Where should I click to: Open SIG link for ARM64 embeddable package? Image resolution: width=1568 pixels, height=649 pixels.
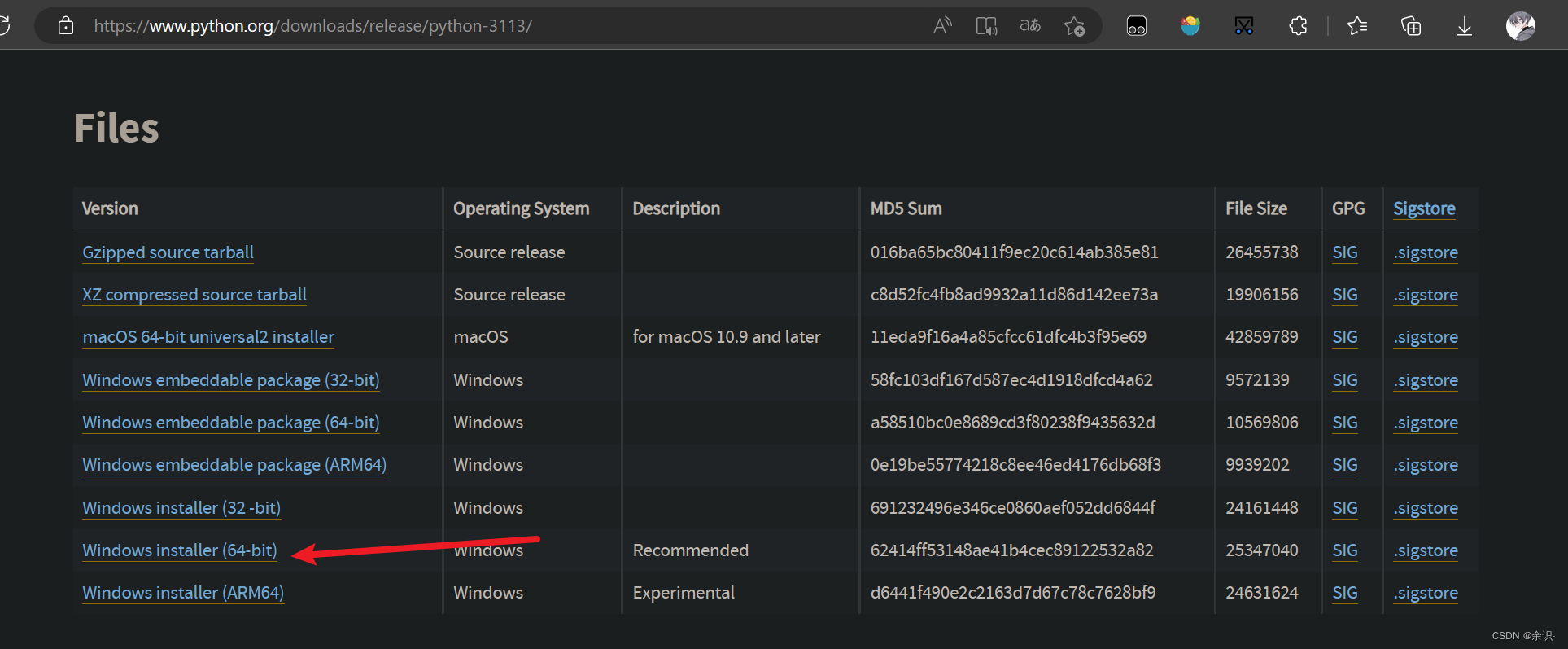coord(1345,465)
